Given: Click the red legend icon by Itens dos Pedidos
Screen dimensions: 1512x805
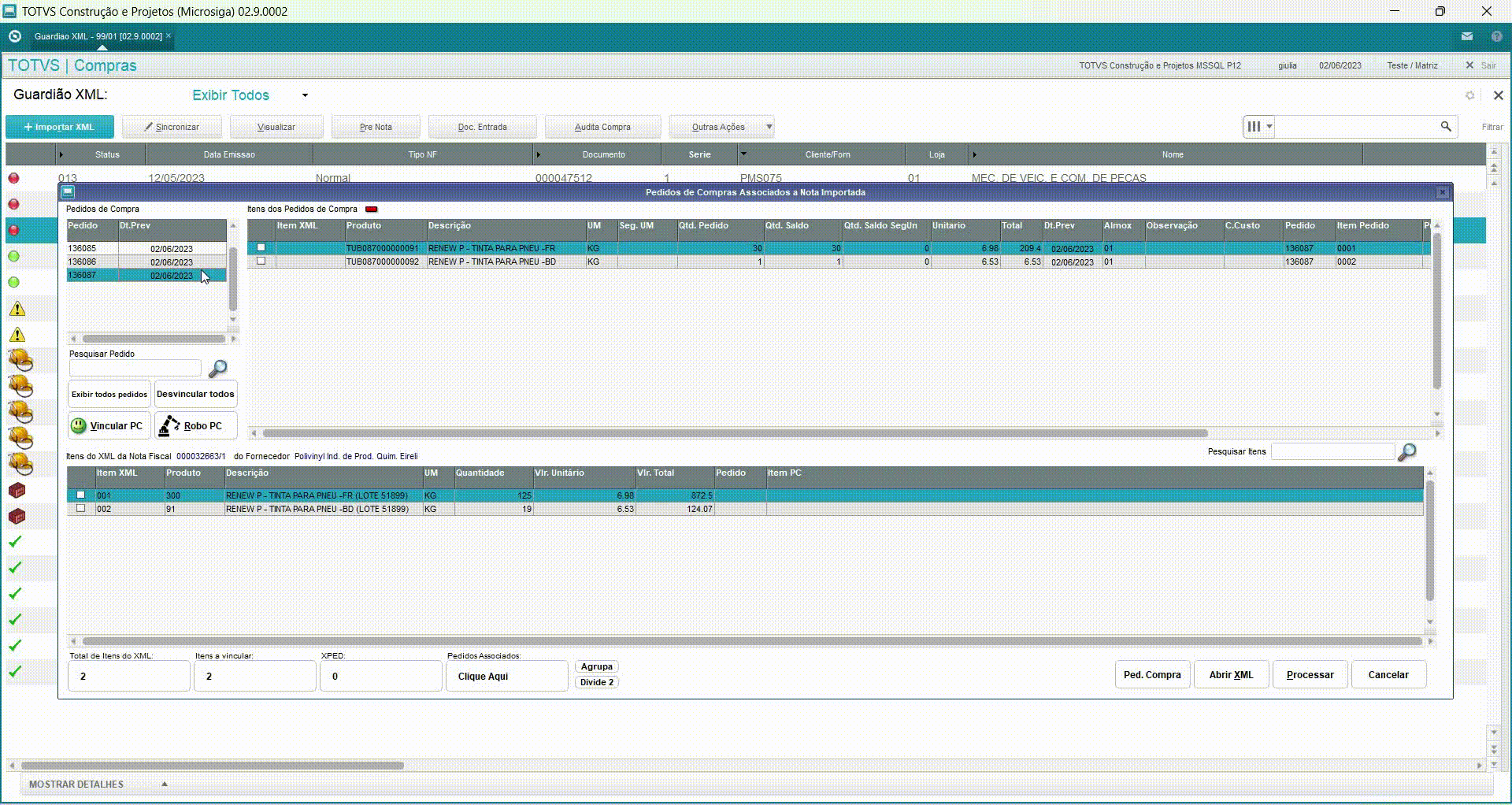Looking at the screenshot, I should pyautogui.click(x=371, y=210).
